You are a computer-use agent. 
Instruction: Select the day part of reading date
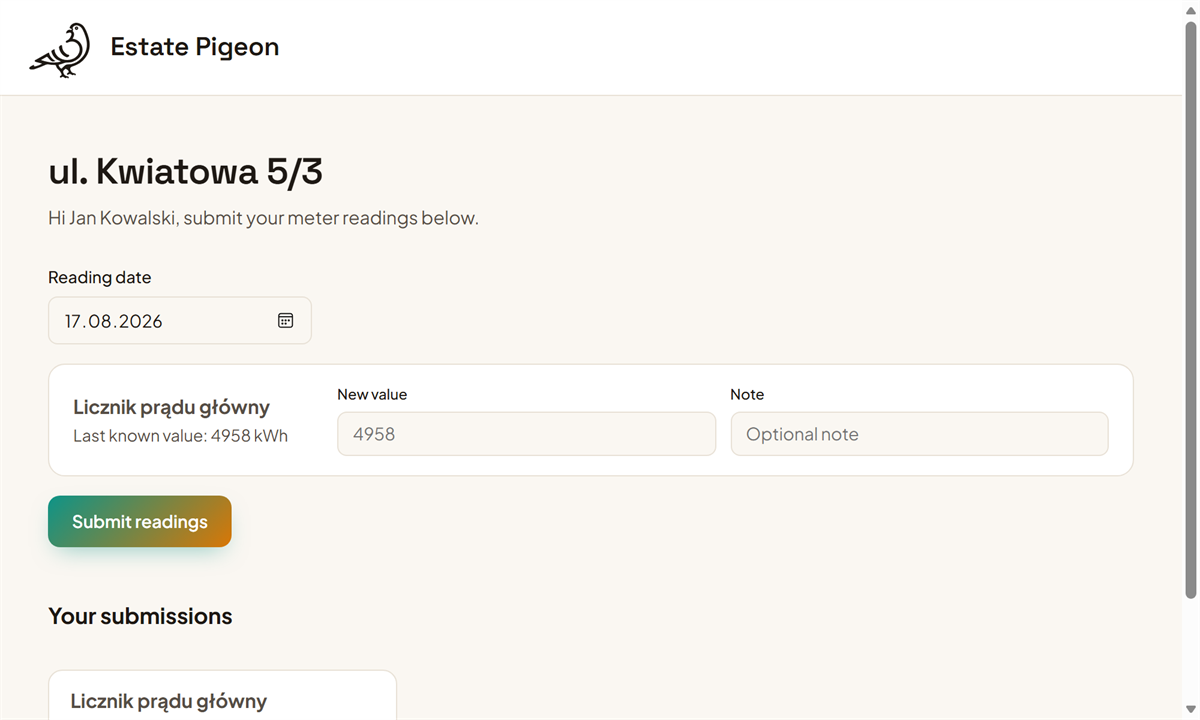(74, 321)
